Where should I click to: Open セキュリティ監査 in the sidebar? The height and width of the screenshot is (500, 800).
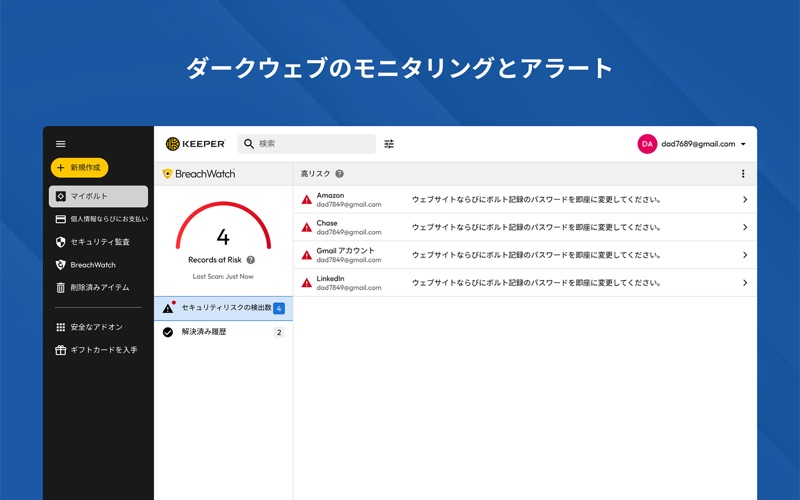point(92,242)
